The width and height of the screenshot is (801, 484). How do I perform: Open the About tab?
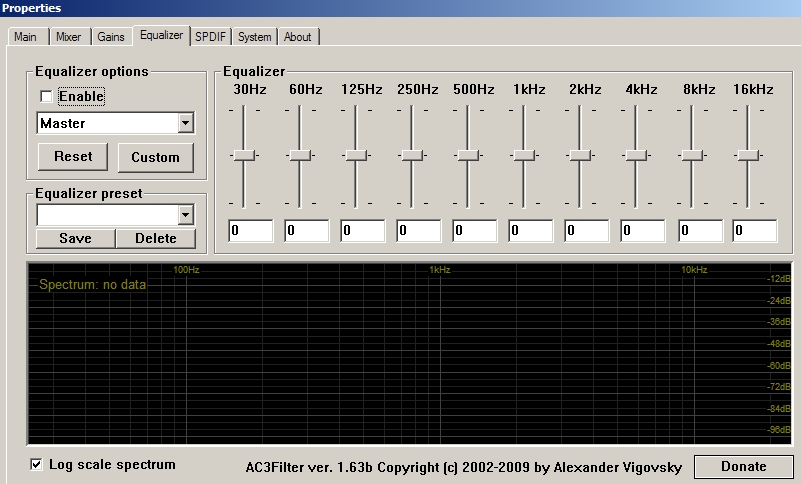pos(298,37)
